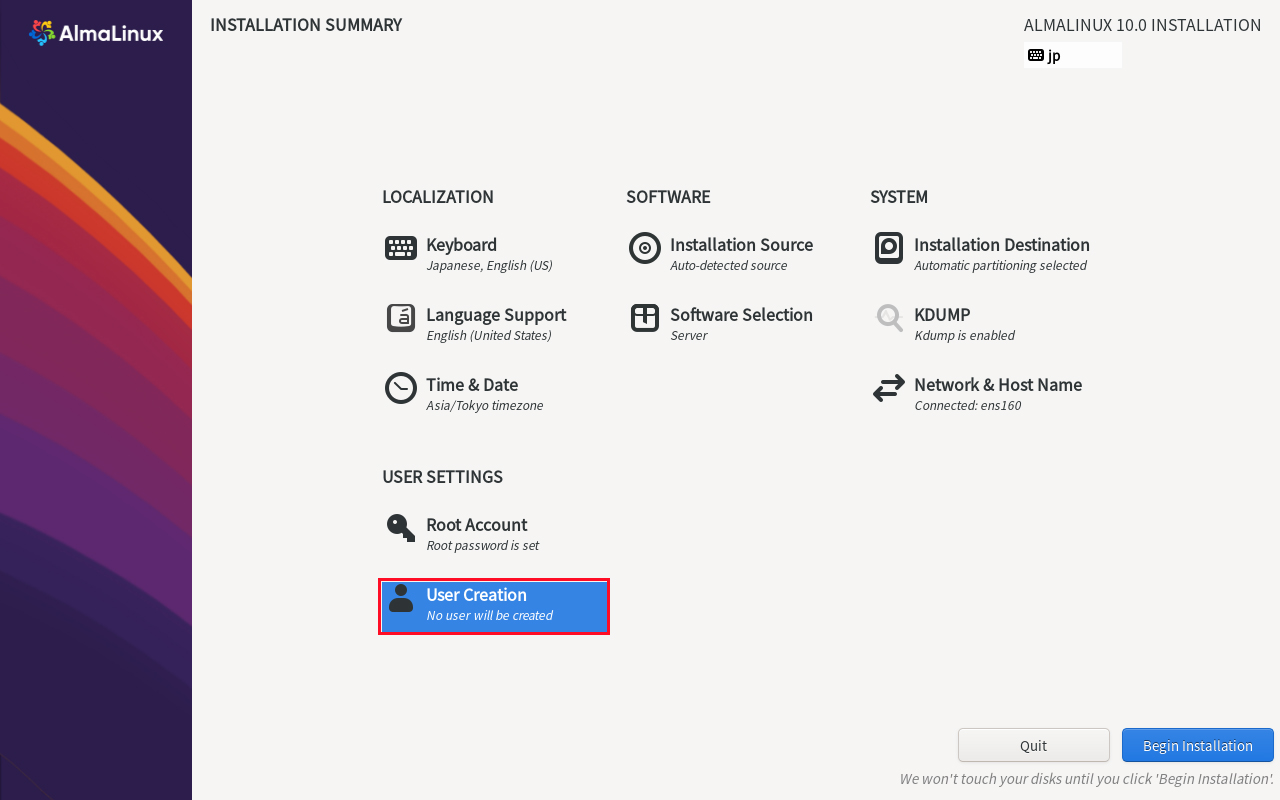Open Network & Host Name label

998,385
